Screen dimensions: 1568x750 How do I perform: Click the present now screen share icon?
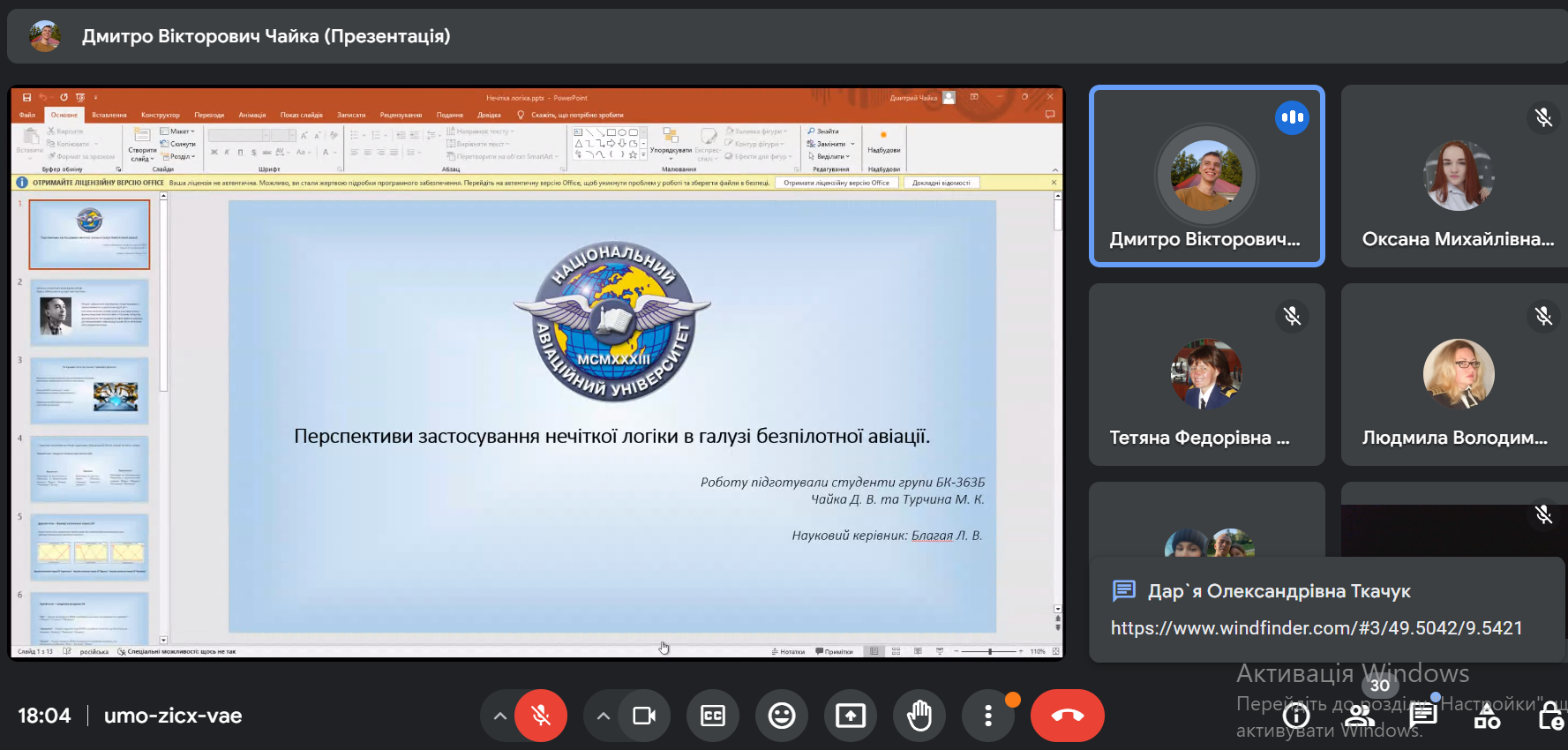click(x=851, y=716)
